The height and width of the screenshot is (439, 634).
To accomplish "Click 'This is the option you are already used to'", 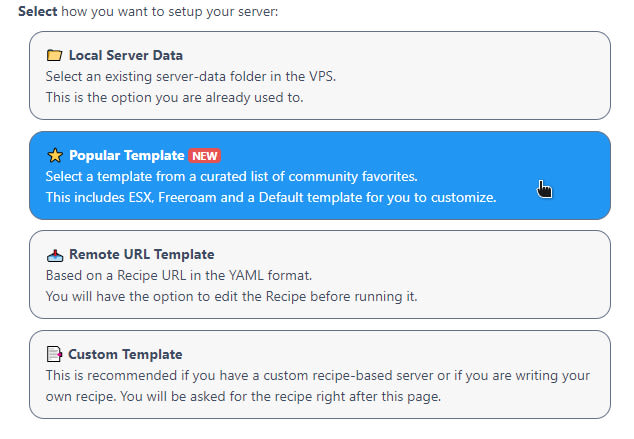I will [174, 97].
